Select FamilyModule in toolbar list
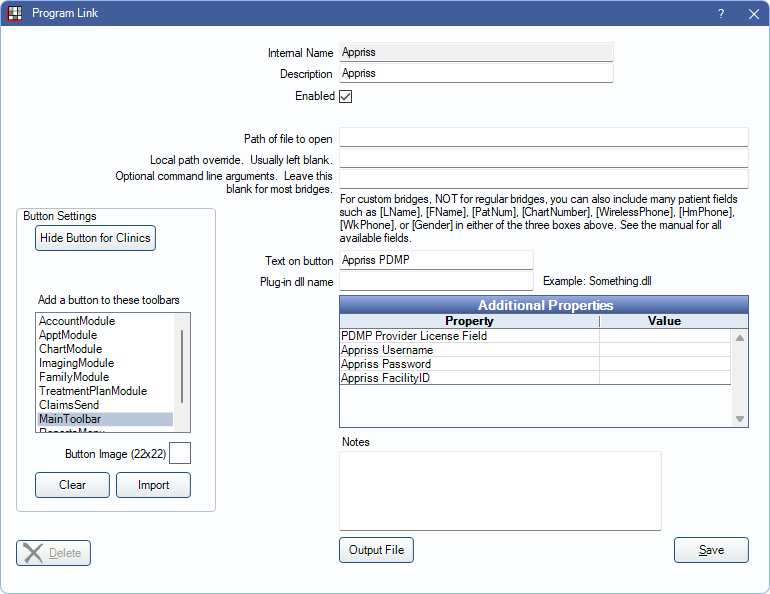Screen dimensions: 770x594 click(105, 377)
